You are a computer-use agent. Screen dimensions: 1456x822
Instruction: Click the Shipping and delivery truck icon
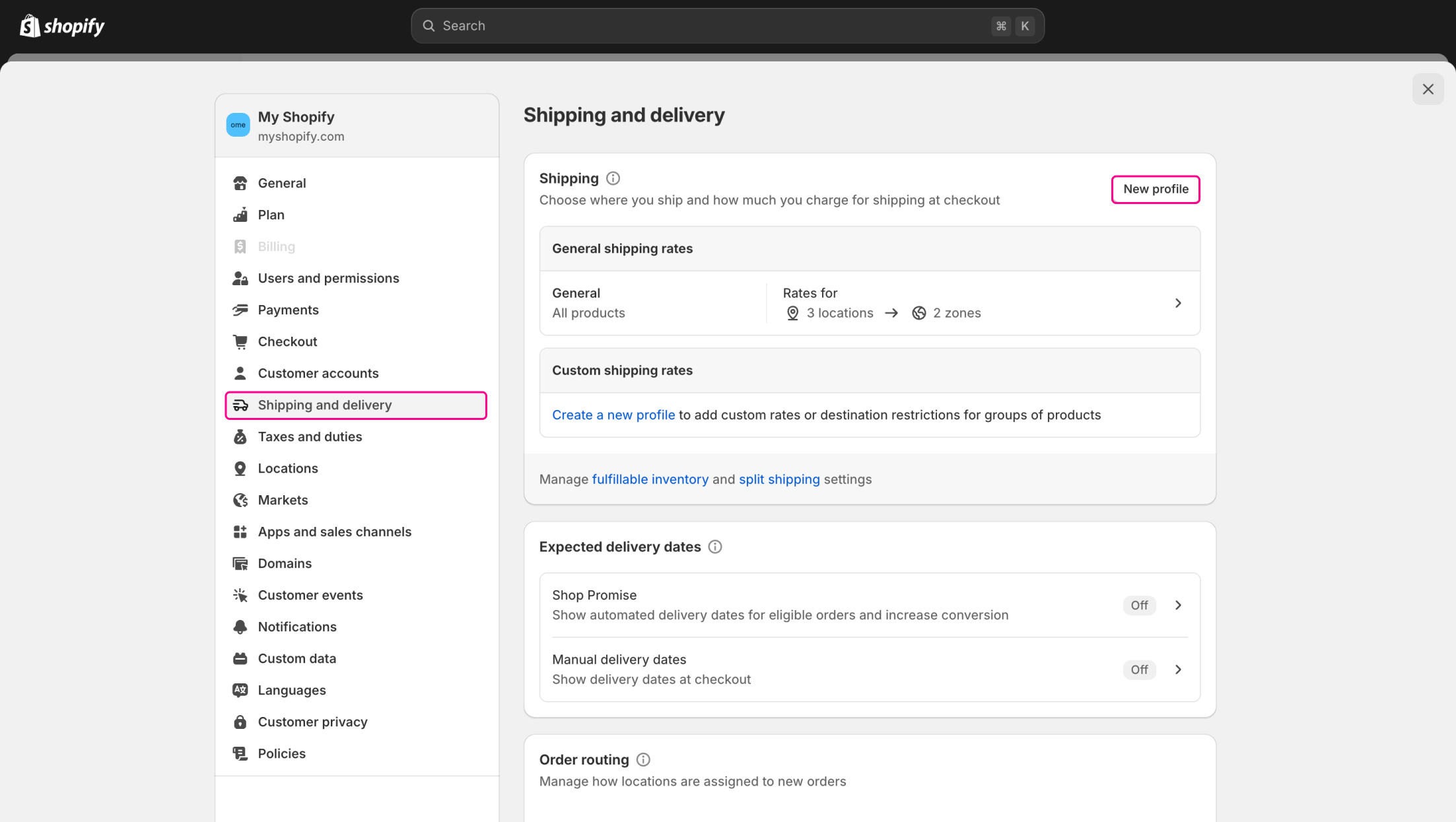(x=240, y=405)
